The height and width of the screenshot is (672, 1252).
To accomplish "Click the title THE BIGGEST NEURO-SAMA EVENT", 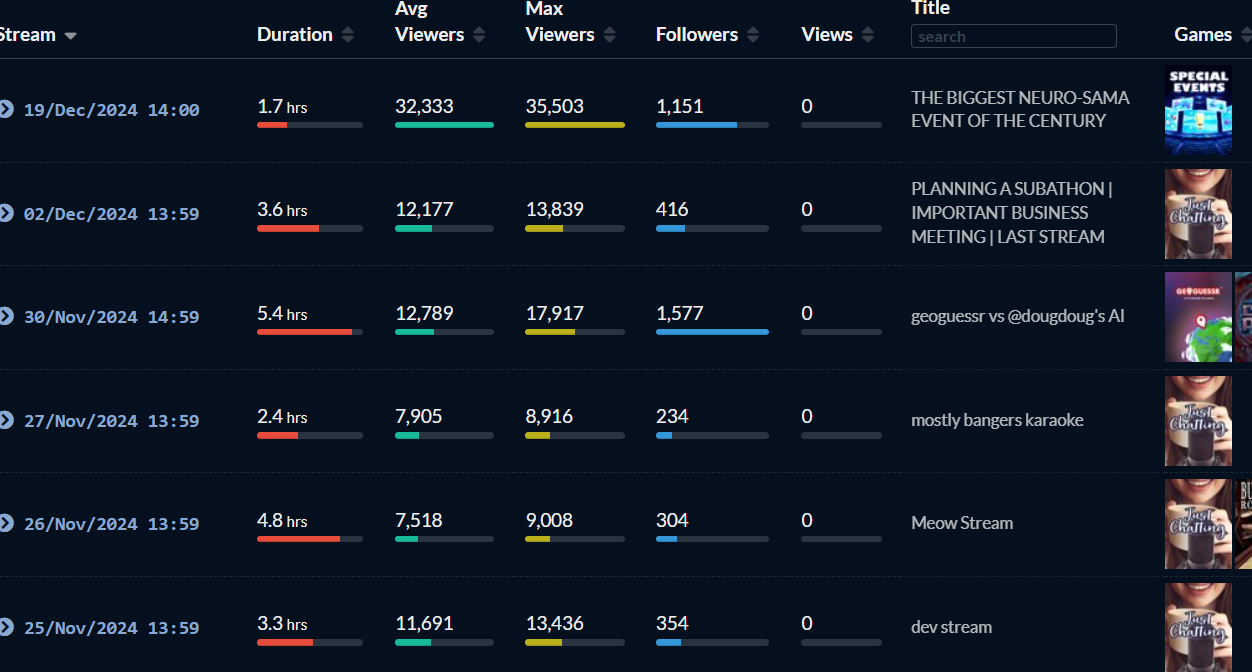I will (1020, 109).
